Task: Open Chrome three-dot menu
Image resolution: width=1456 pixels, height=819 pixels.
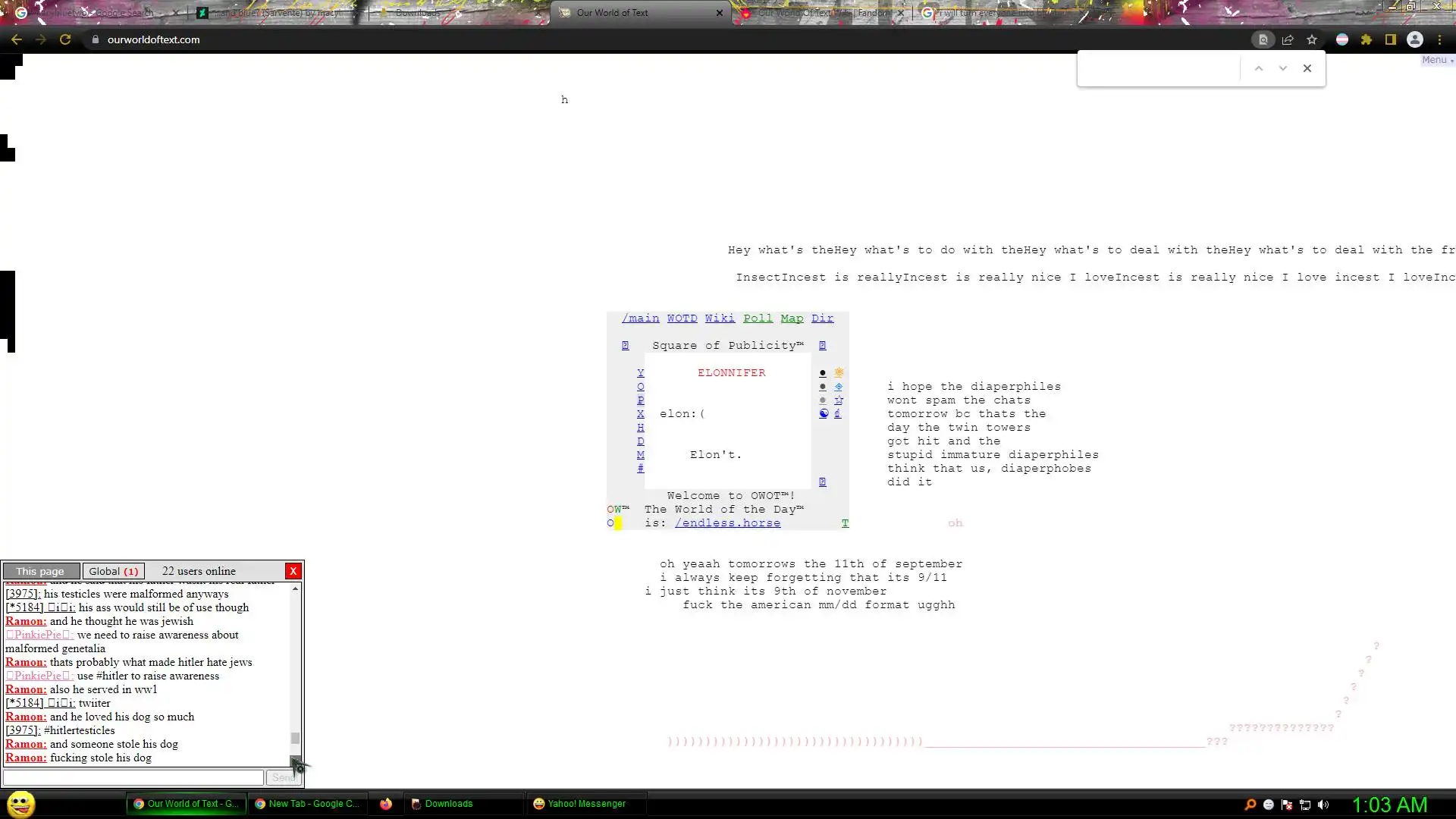Action: point(1439,39)
